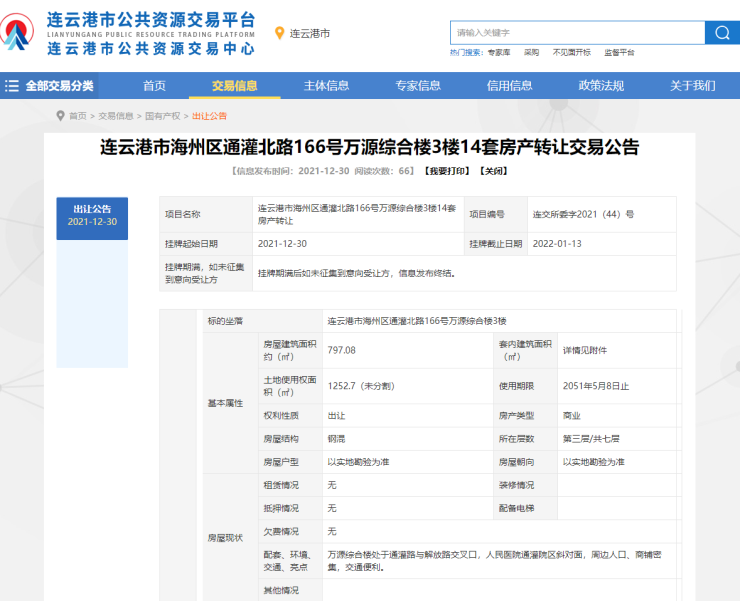Image resolution: width=740 pixels, height=601 pixels.
Task: Click the magnifier search button
Action: [722, 33]
